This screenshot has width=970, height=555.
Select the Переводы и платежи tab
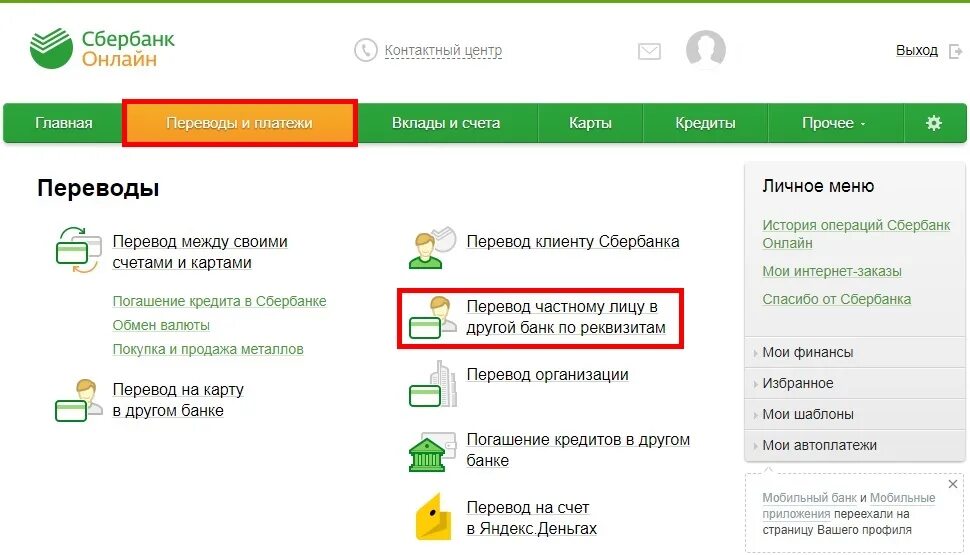pyautogui.click(x=239, y=123)
